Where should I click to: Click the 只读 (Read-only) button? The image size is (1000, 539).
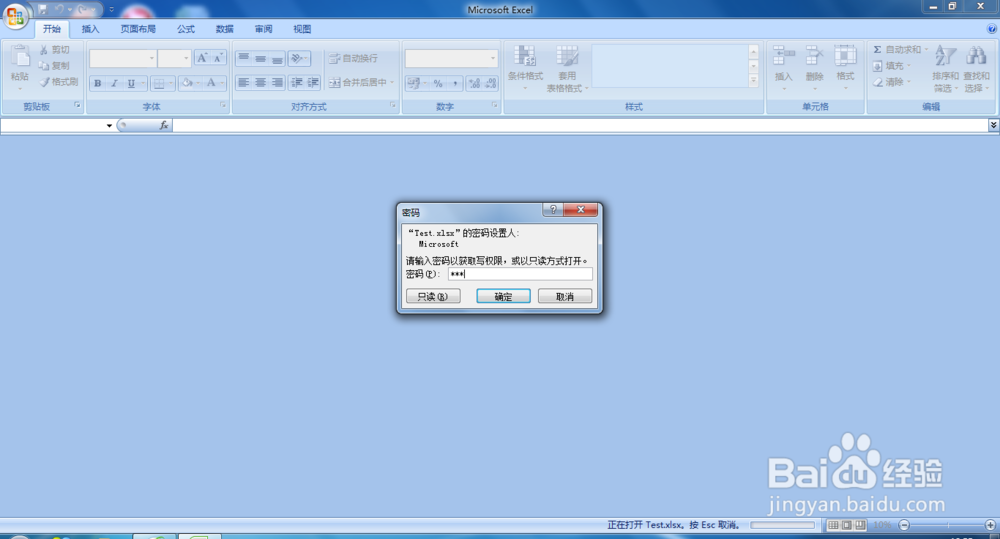(433, 297)
